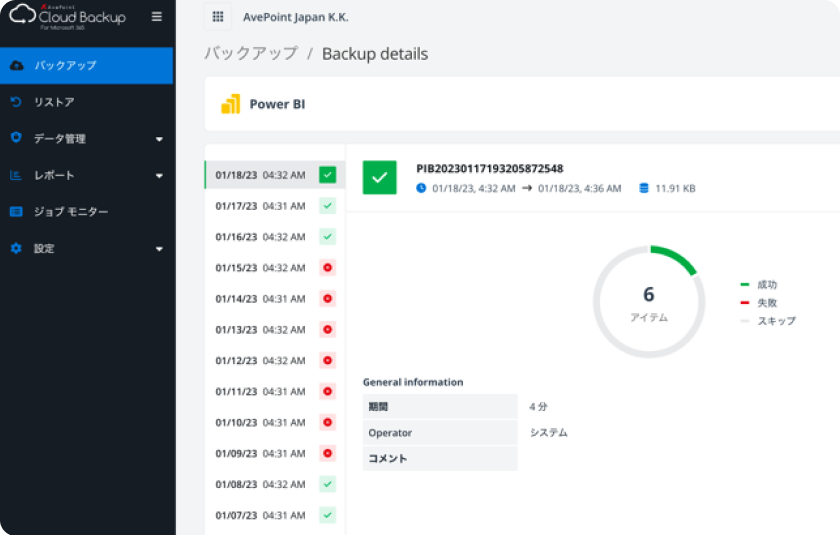Go back via バックアップ breadcrumb link
Image resolution: width=840 pixels, height=536 pixels.
[x=251, y=54]
